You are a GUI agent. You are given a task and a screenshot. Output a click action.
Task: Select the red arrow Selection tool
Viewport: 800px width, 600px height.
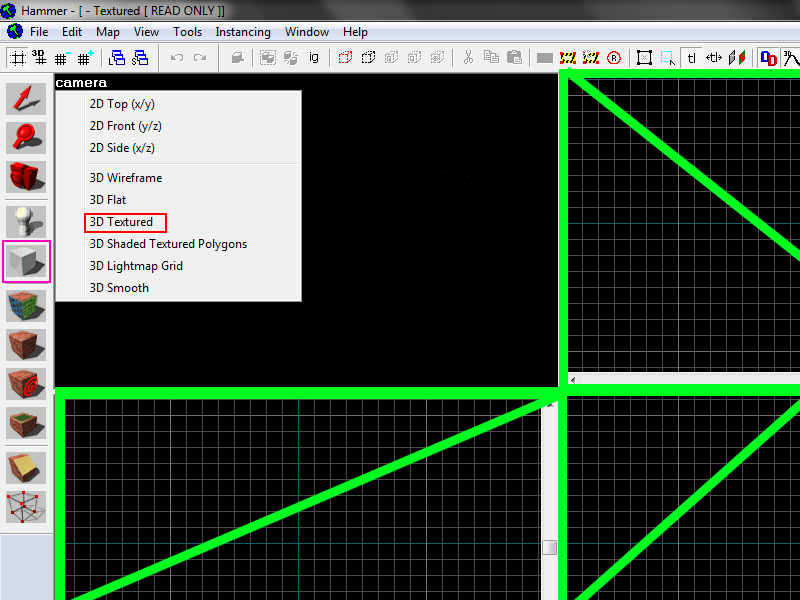tap(26, 98)
